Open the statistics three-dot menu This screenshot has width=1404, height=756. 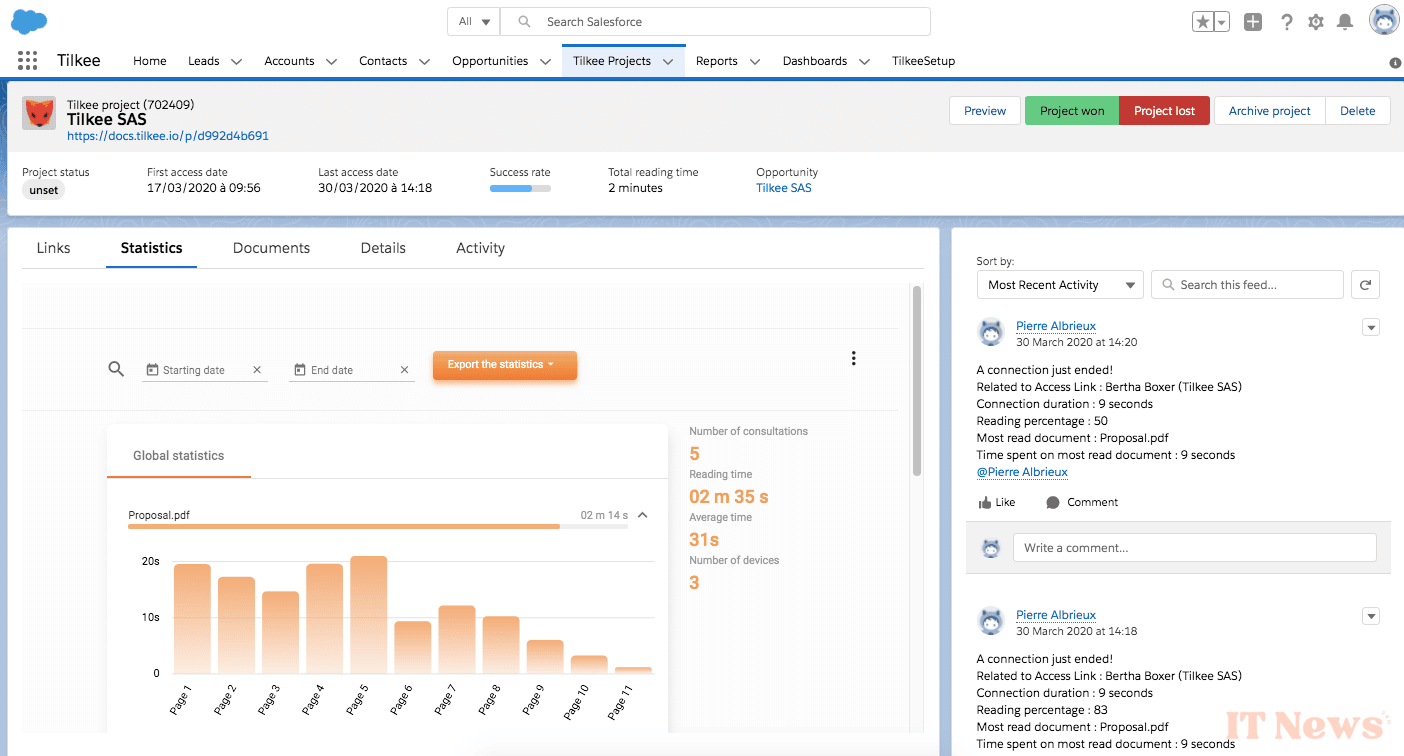point(853,358)
